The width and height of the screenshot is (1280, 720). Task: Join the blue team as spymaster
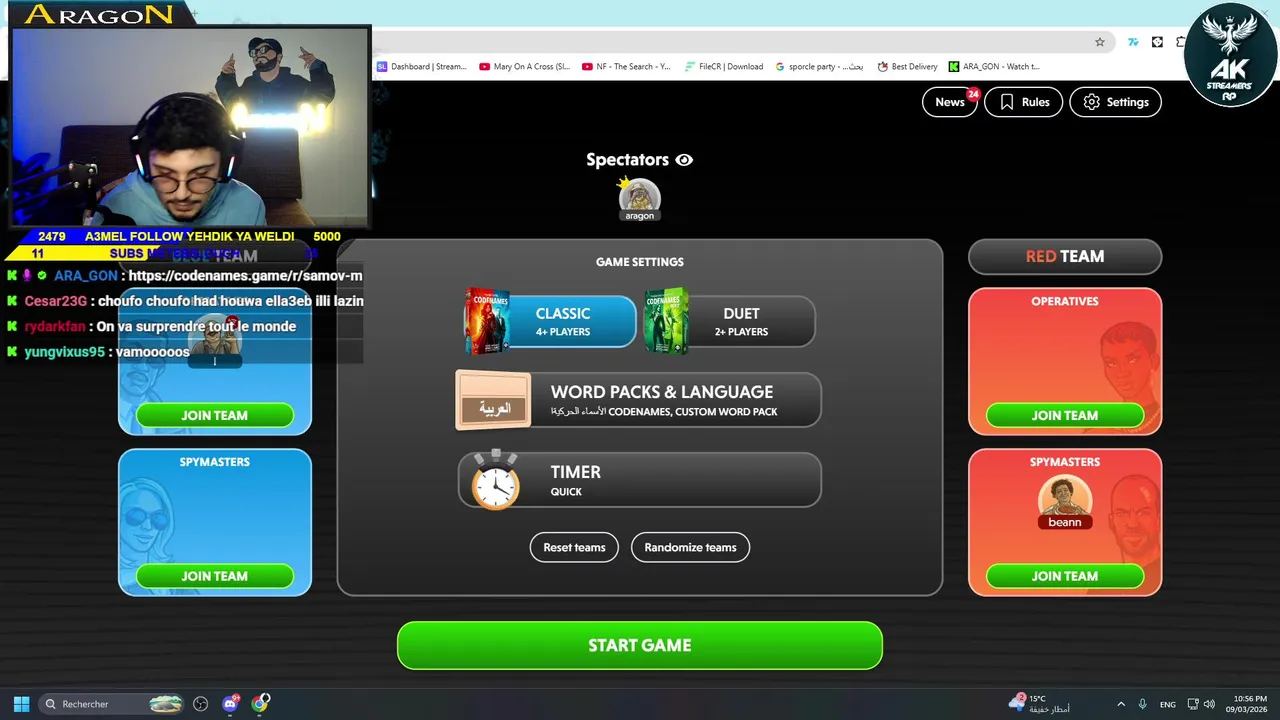(x=215, y=576)
